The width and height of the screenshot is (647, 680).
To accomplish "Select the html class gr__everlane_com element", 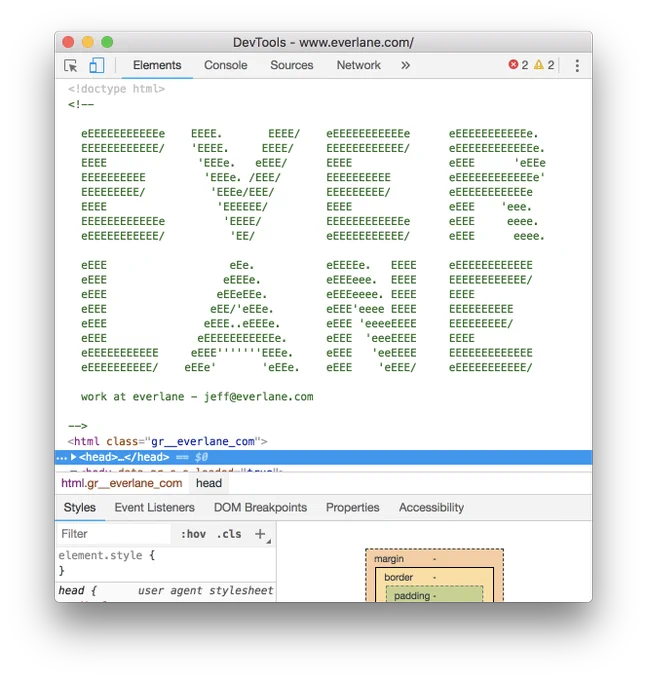I will pos(167,441).
